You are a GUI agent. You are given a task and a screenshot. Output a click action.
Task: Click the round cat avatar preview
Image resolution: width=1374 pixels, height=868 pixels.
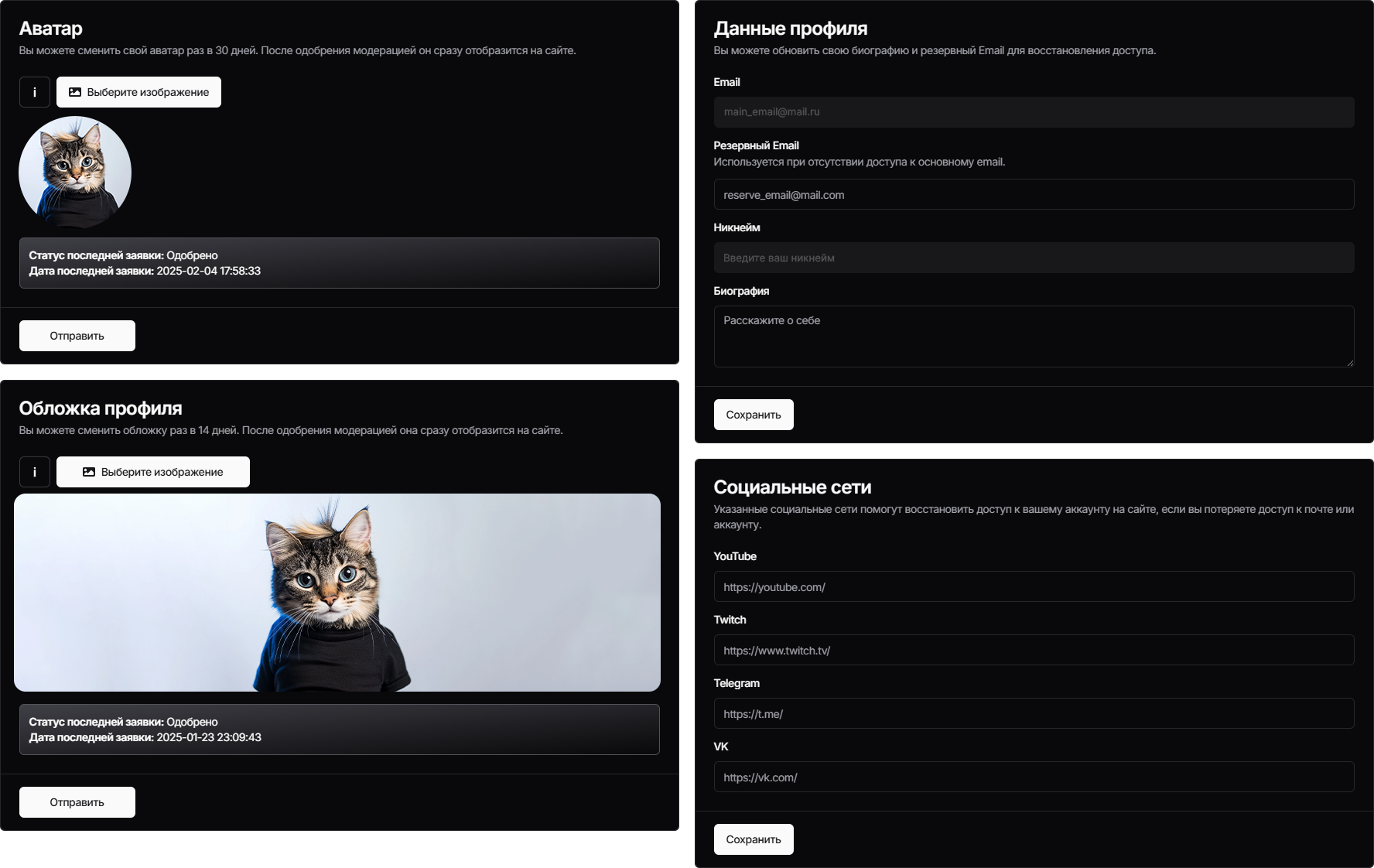click(x=75, y=173)
